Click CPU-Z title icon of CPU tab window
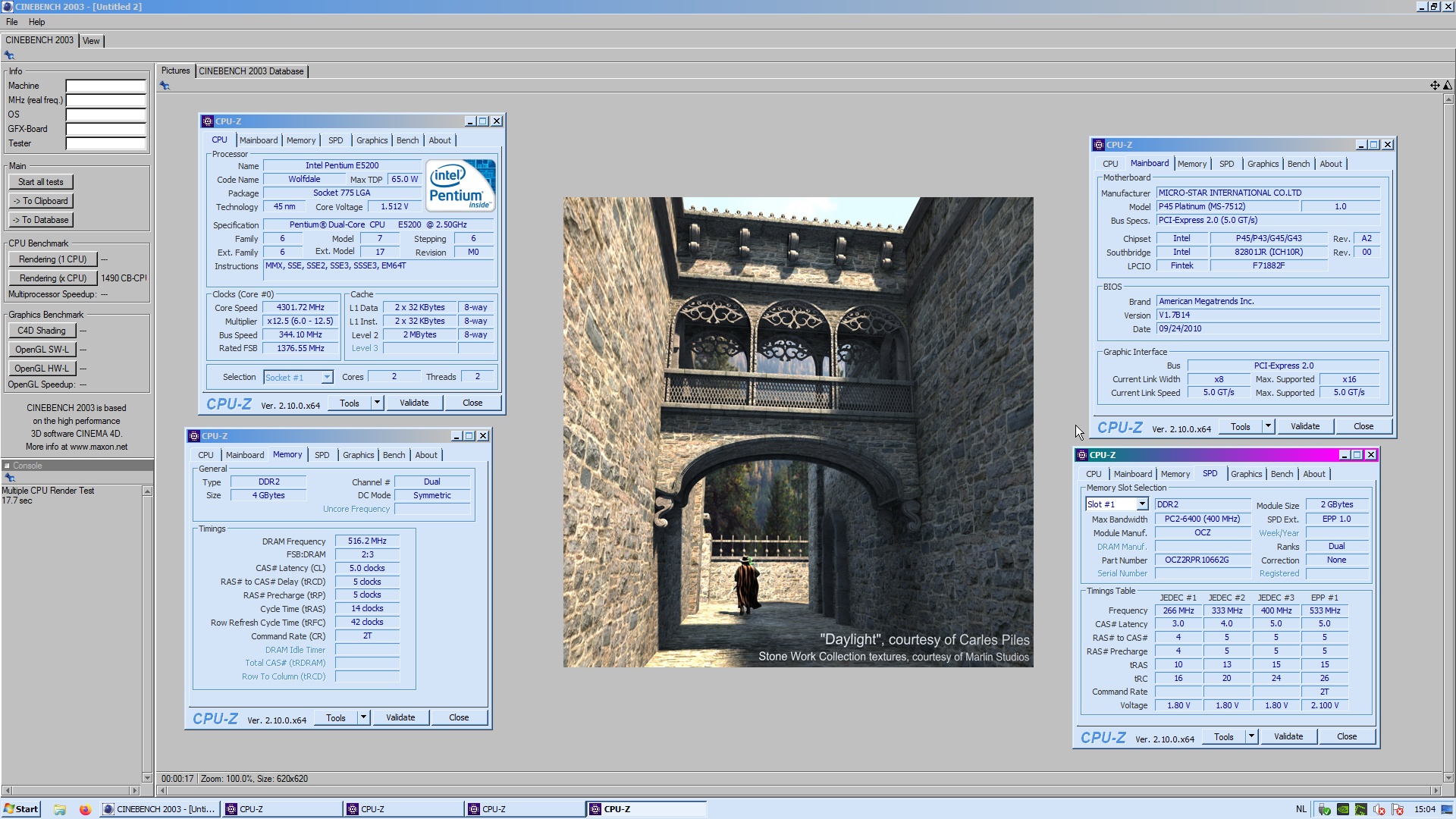This screenshot has height=819, width=1456. 208,121
